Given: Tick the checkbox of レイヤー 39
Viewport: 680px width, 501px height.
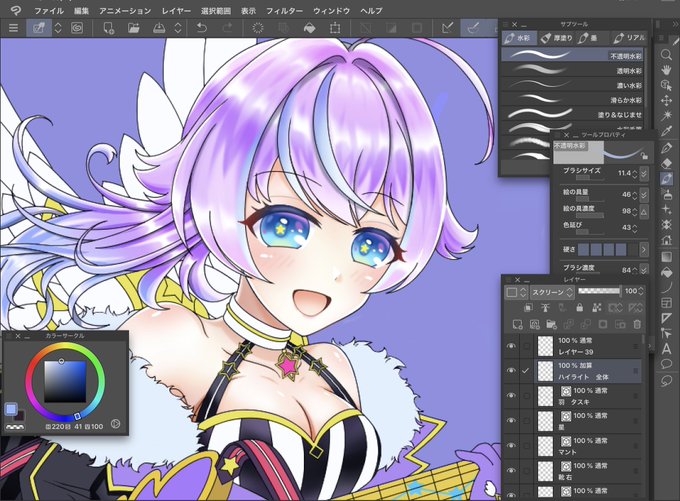Looking at the screenshot, I should 526,346.
